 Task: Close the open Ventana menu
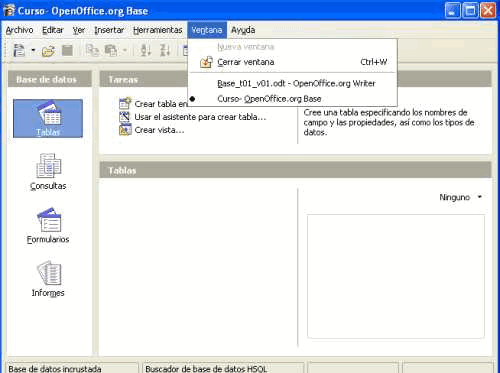(x=207, y=30)
